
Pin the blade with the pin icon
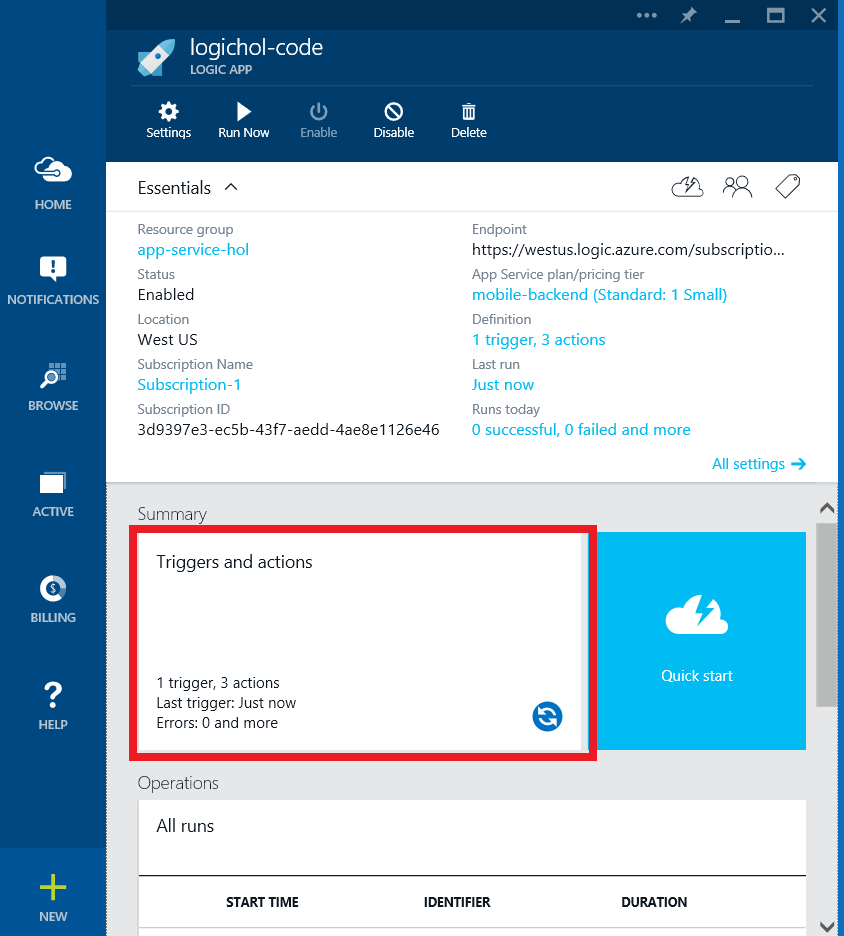688,16
